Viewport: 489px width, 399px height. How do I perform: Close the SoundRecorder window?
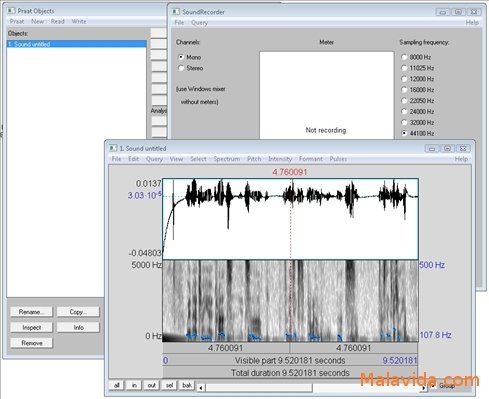(x=474, y=12)
